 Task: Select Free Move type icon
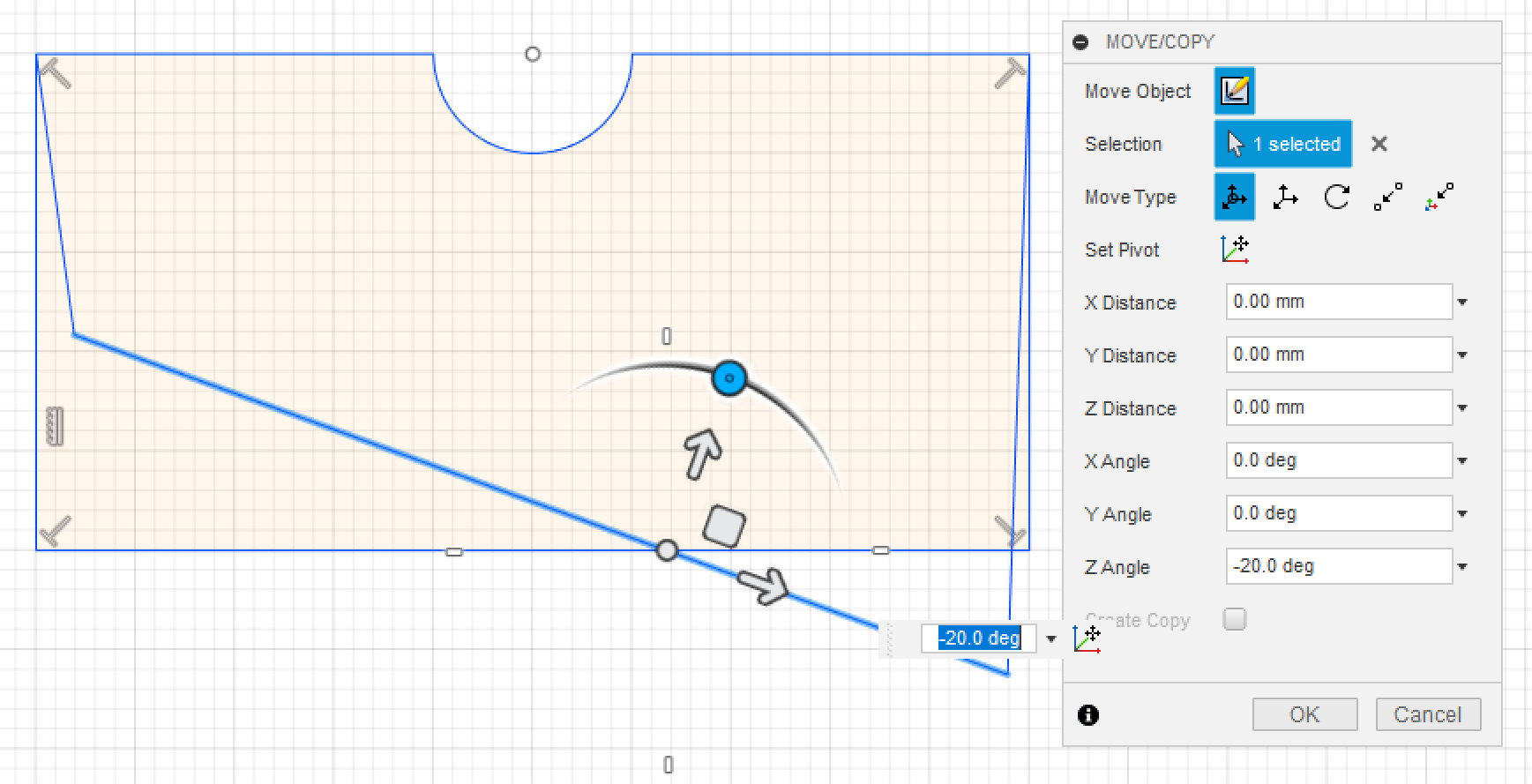click(x=1234, y=197)
